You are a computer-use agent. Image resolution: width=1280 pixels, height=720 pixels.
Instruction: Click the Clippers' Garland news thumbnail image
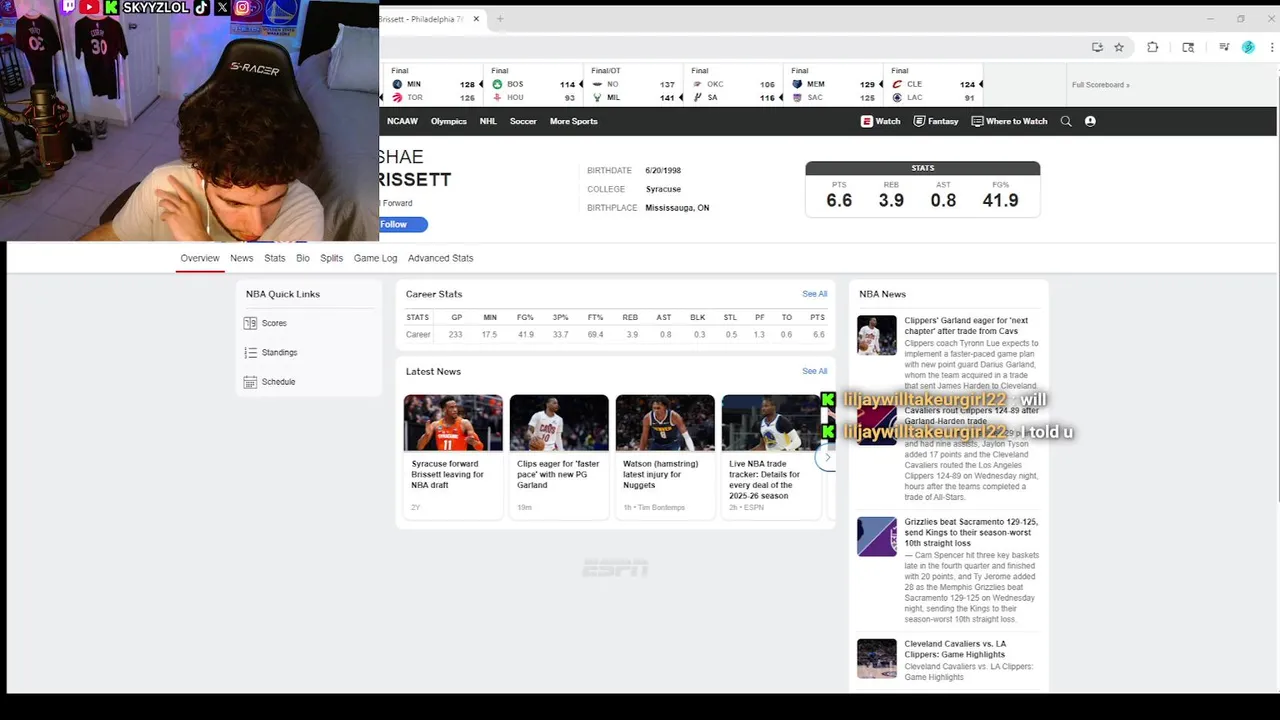coord(877,335)
